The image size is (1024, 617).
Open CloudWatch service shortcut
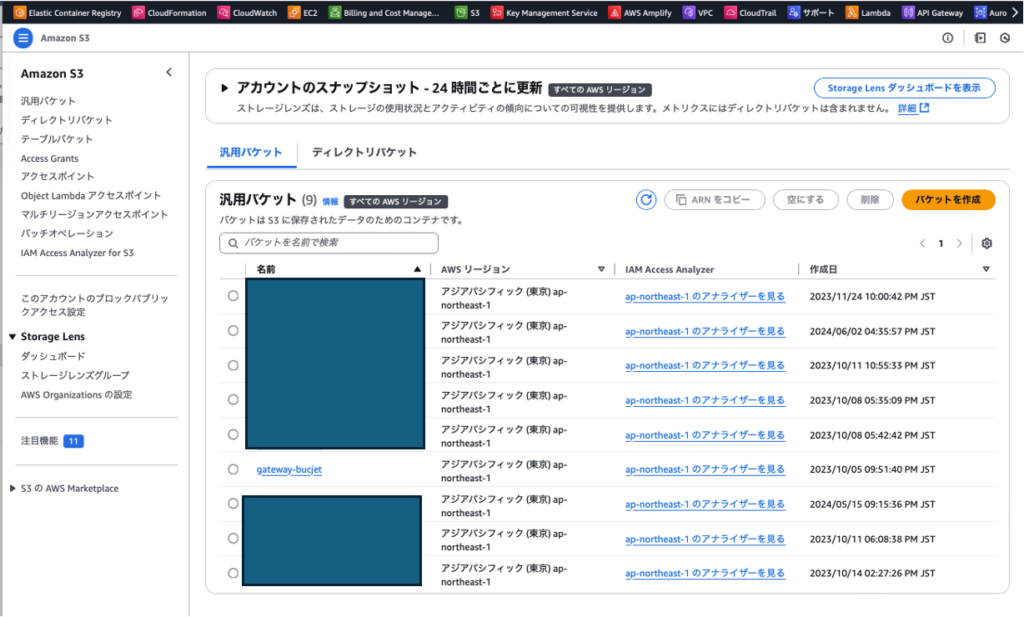[247, 12]
